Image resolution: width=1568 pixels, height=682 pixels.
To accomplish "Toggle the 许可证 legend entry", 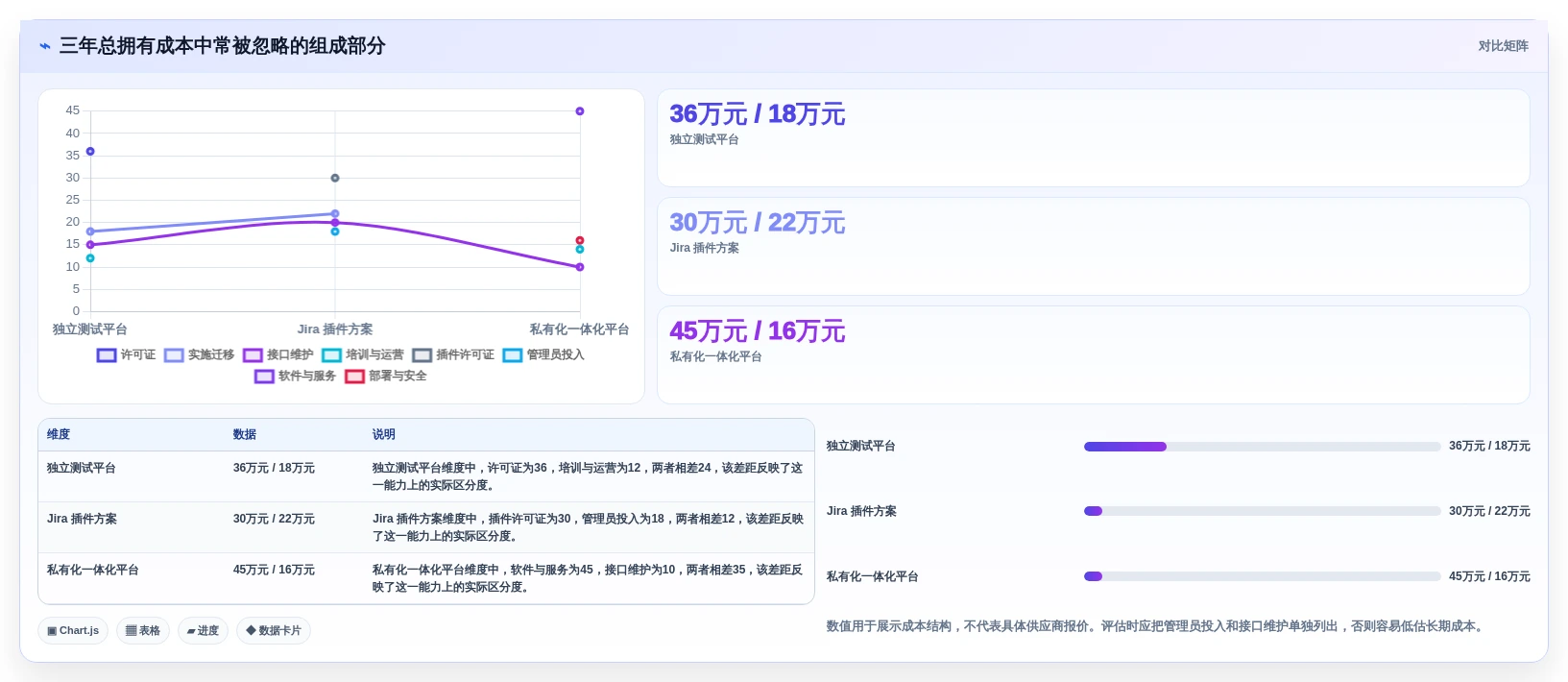I will 126,355.
